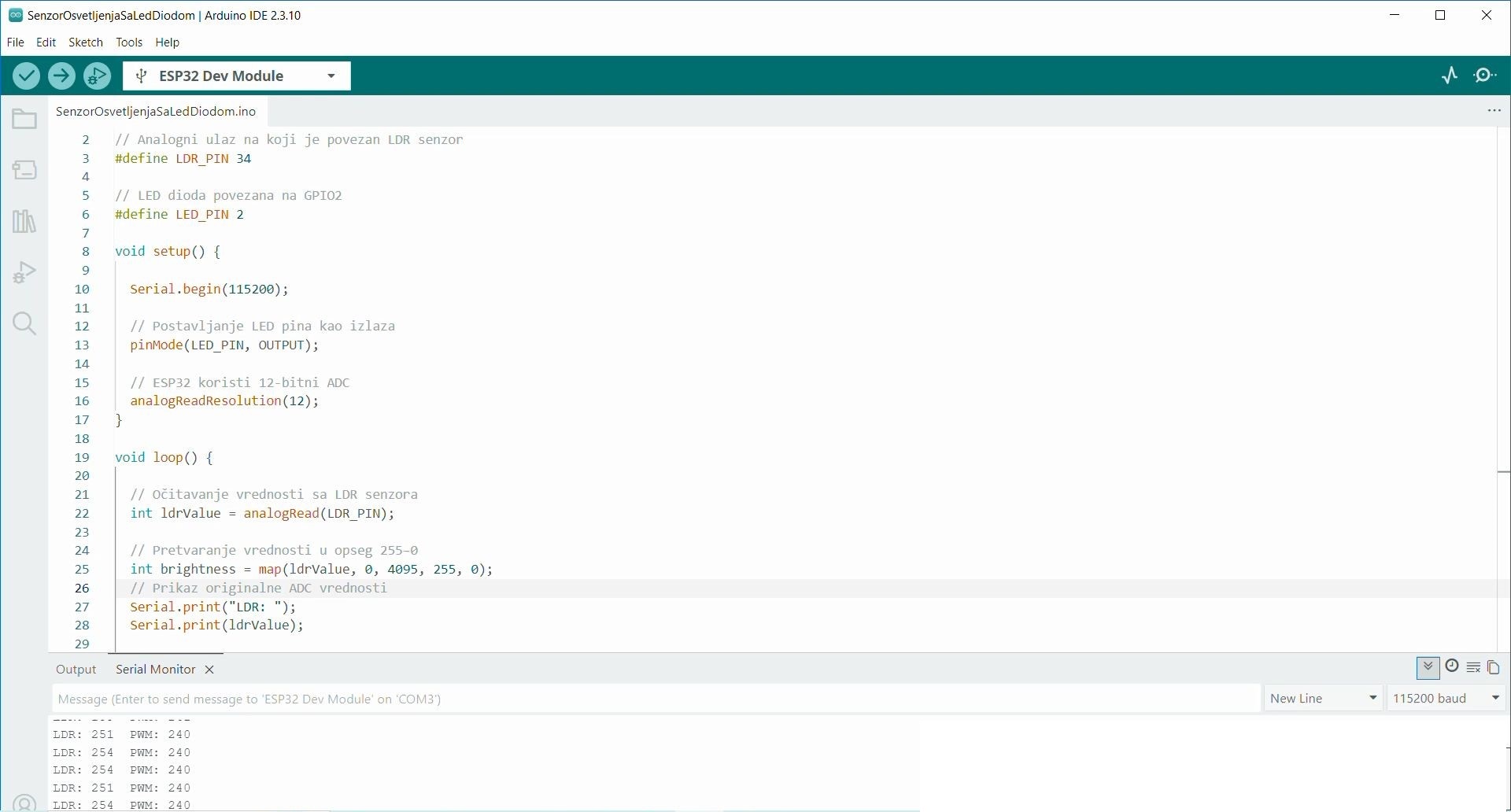Select the SenzorOsvetljenjaSaLedDiodom.ino editor tab
Screen dimensions: 1511x812
click(156, 112)
